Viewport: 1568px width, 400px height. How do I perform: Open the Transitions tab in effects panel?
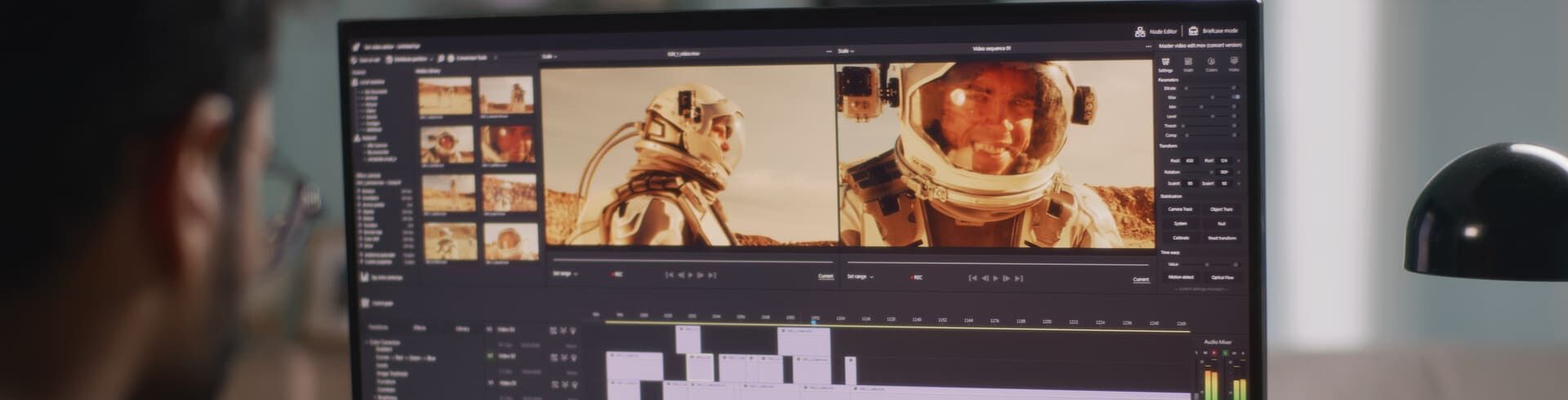pyautogui.click(x=378, y=327)
